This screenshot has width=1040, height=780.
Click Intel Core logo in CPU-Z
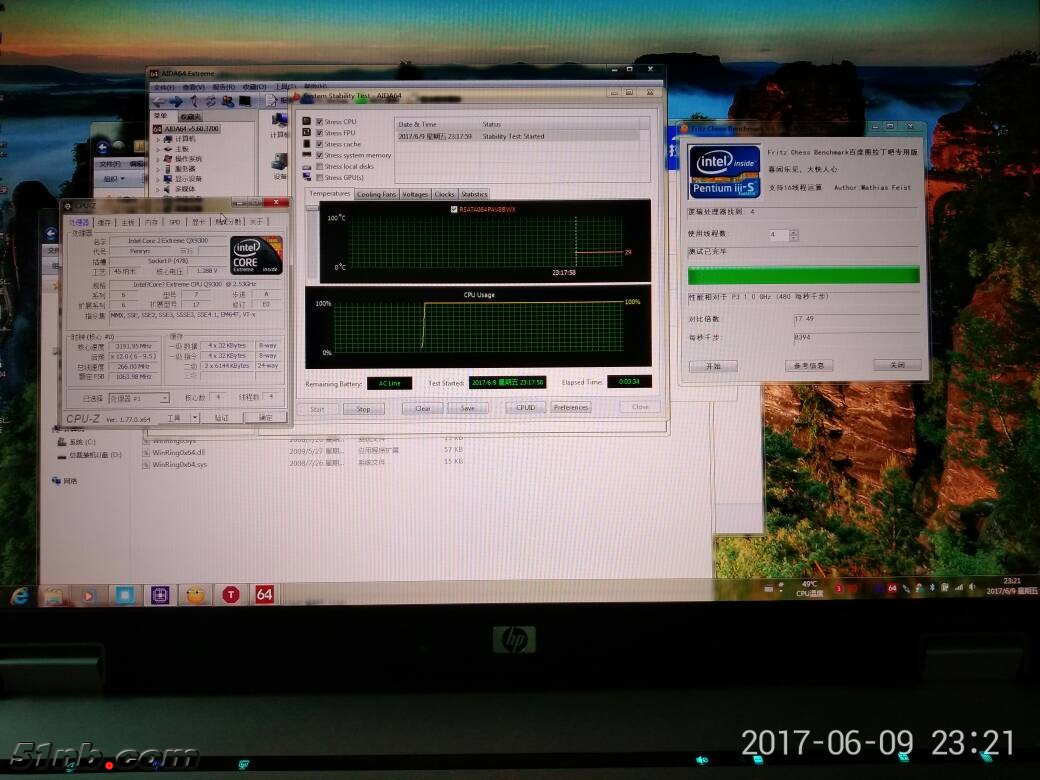[x=256, y=255]
